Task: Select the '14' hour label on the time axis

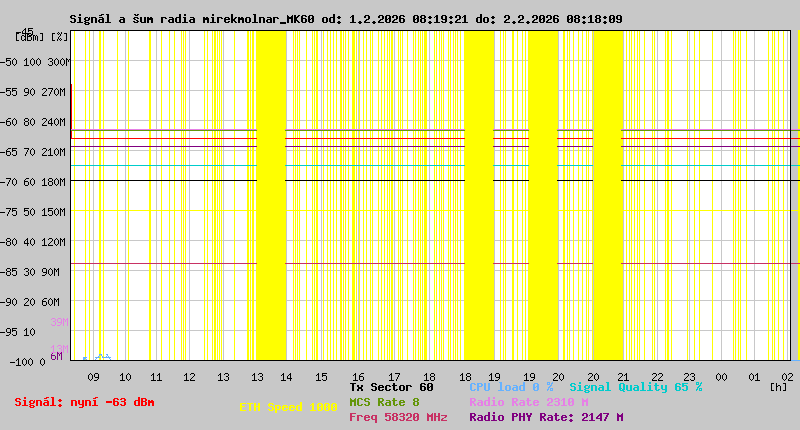Action: pos(286,377)
